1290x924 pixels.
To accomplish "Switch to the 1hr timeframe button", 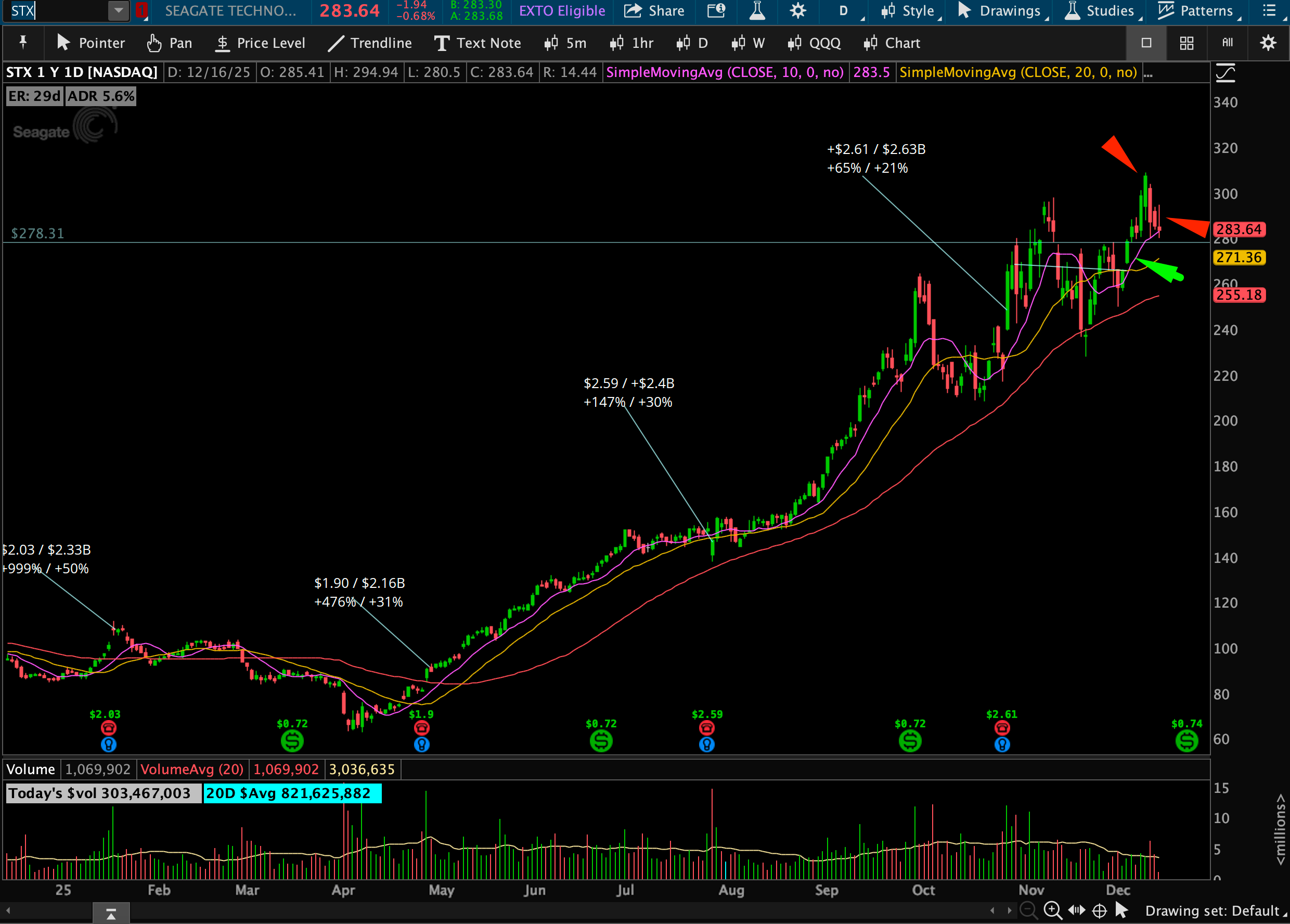I will tap(631, 43).
